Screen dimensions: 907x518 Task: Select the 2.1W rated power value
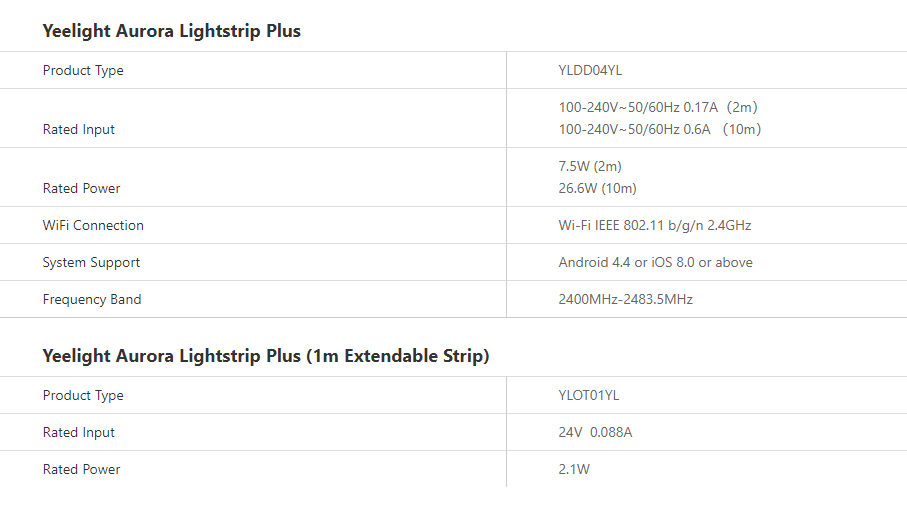tap(574, 469)
